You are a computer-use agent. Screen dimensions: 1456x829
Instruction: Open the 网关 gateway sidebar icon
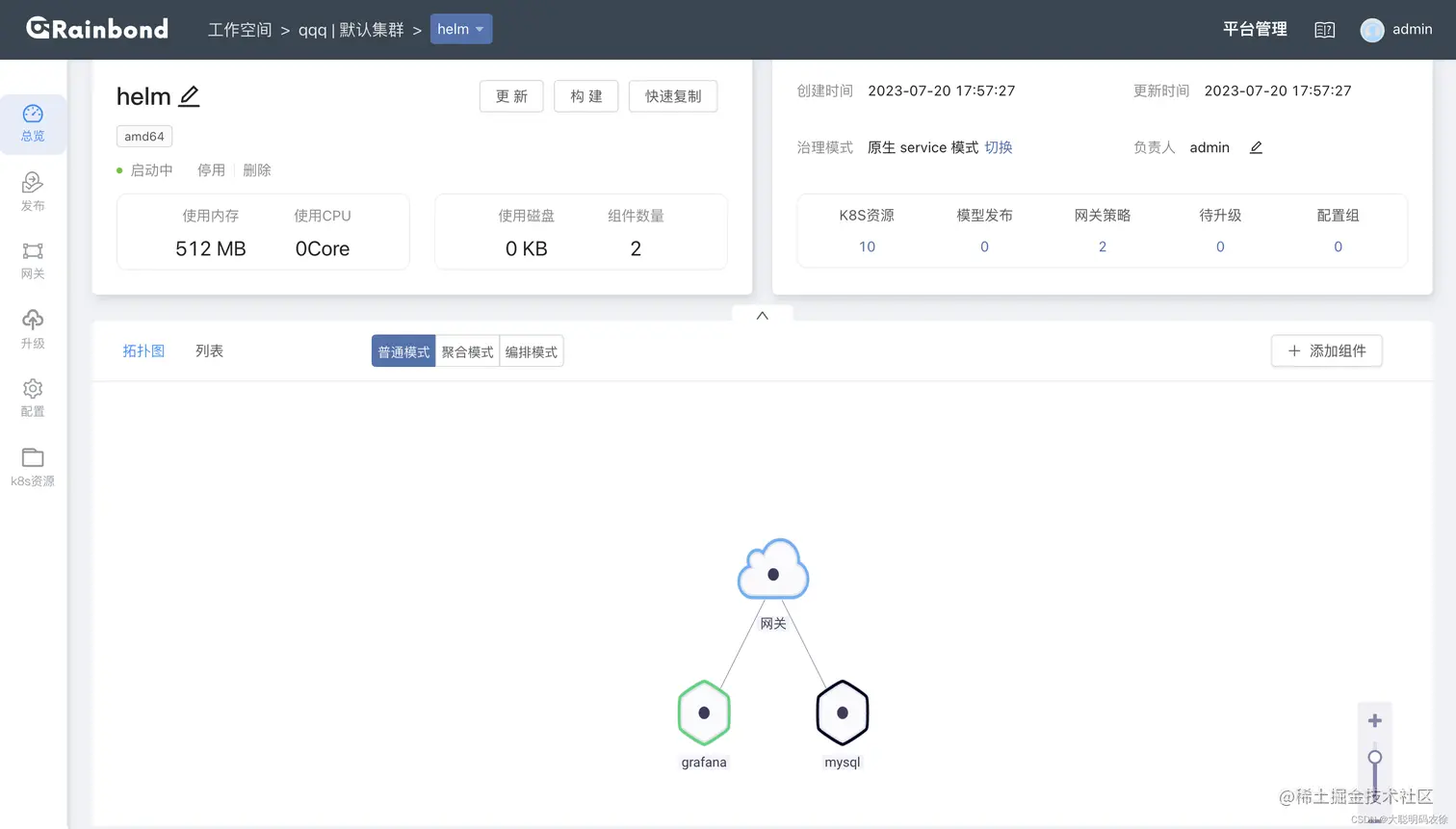[33, 261]
